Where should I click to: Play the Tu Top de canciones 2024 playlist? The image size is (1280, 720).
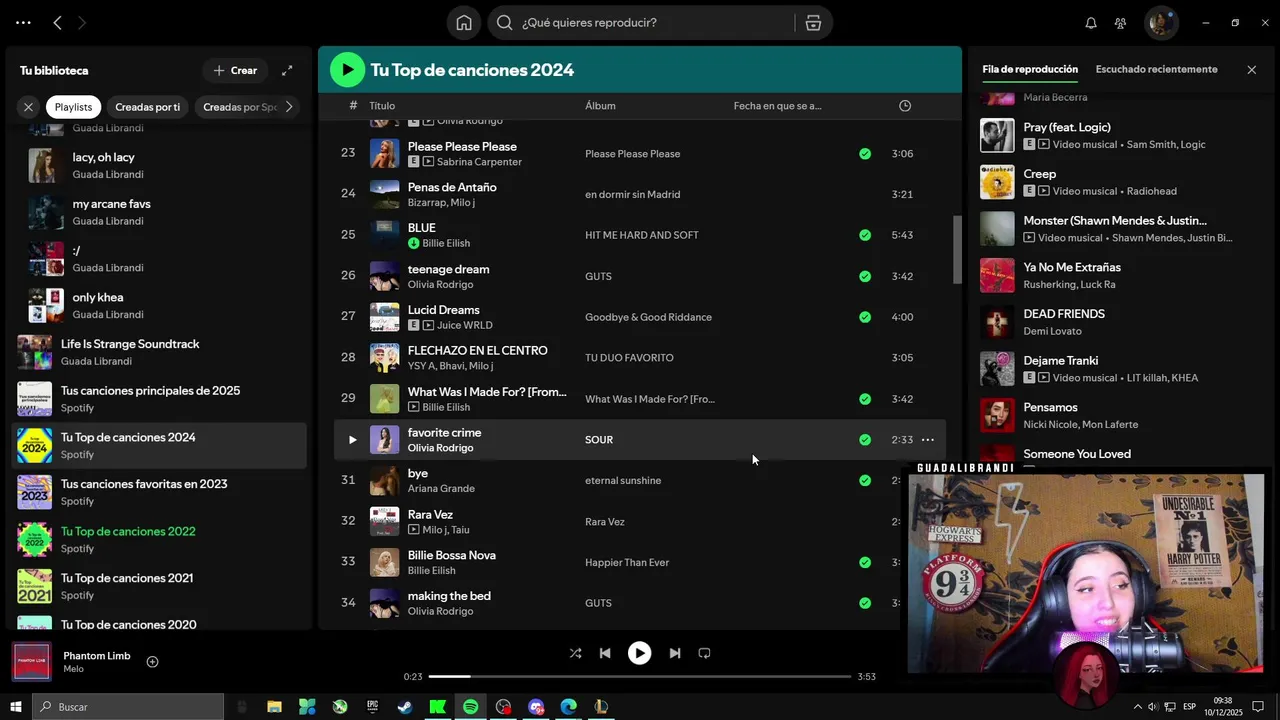point(347,69)
